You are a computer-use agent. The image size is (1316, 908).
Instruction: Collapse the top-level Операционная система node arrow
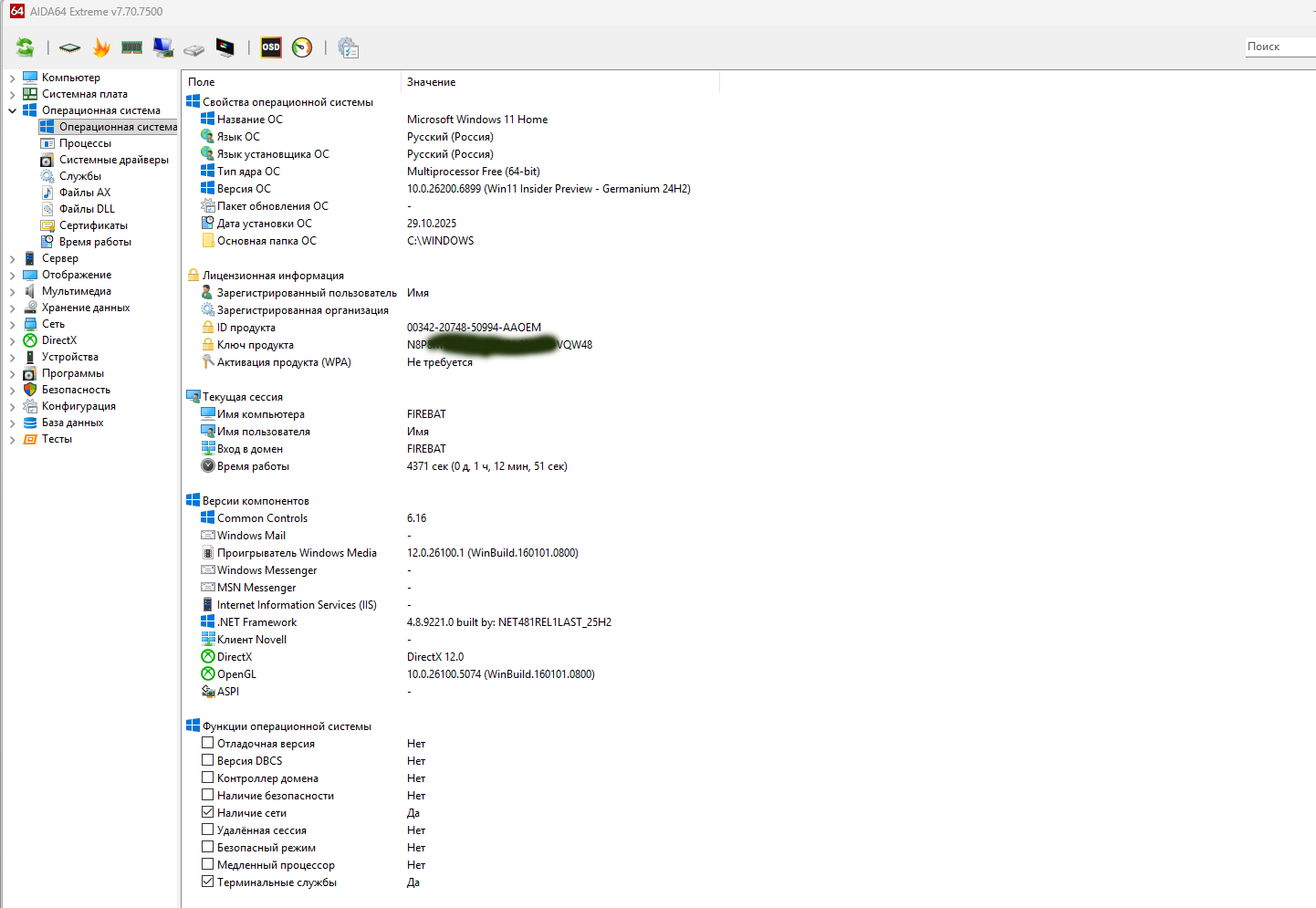tap(12, 110)
